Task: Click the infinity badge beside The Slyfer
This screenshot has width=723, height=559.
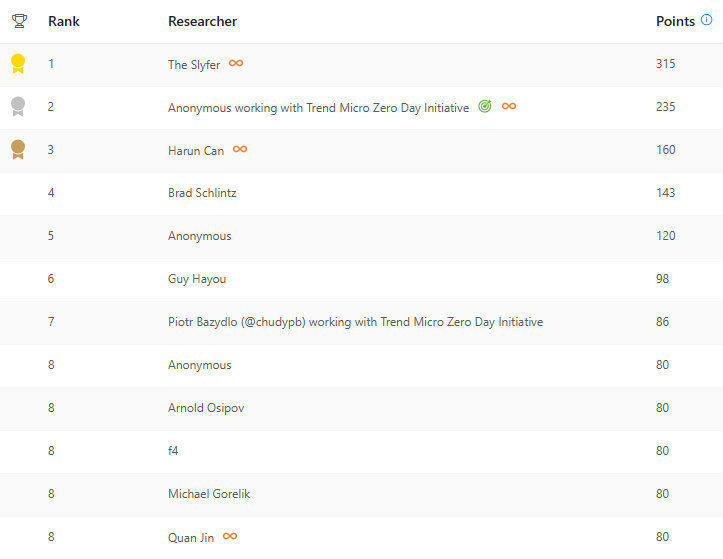Action: pos(236,64)
